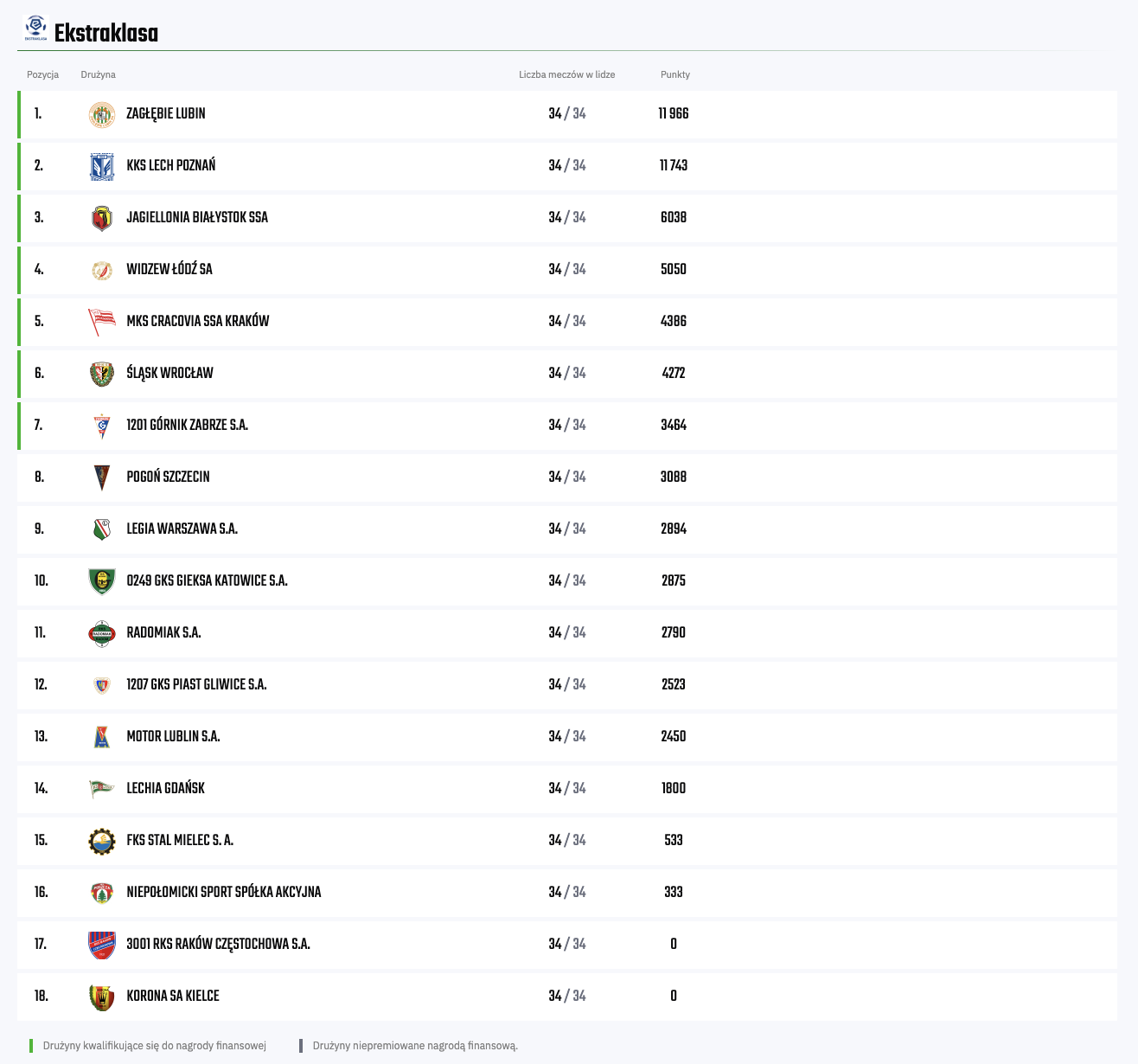Open the Pogoń Szczecin team name
The image size is (1138, 1064).
pyautogui.click(x=168, y=478)
